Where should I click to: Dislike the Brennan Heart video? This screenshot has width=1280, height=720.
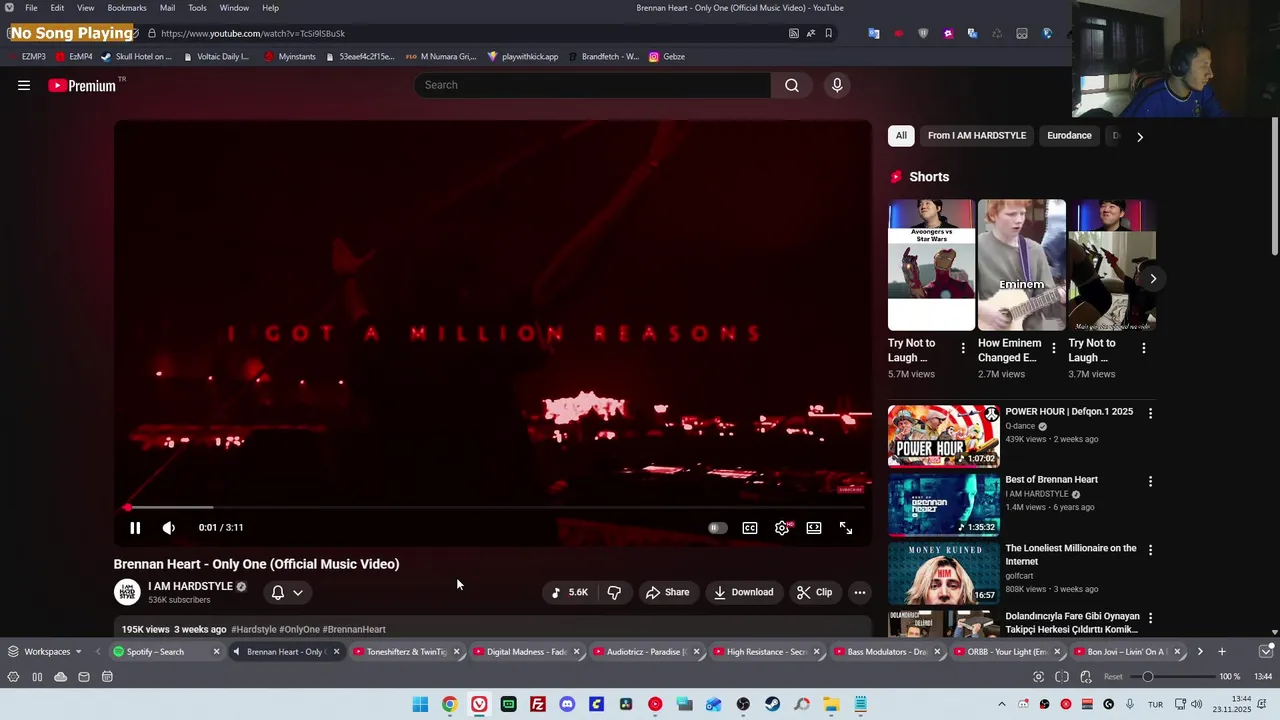point(614,592)
